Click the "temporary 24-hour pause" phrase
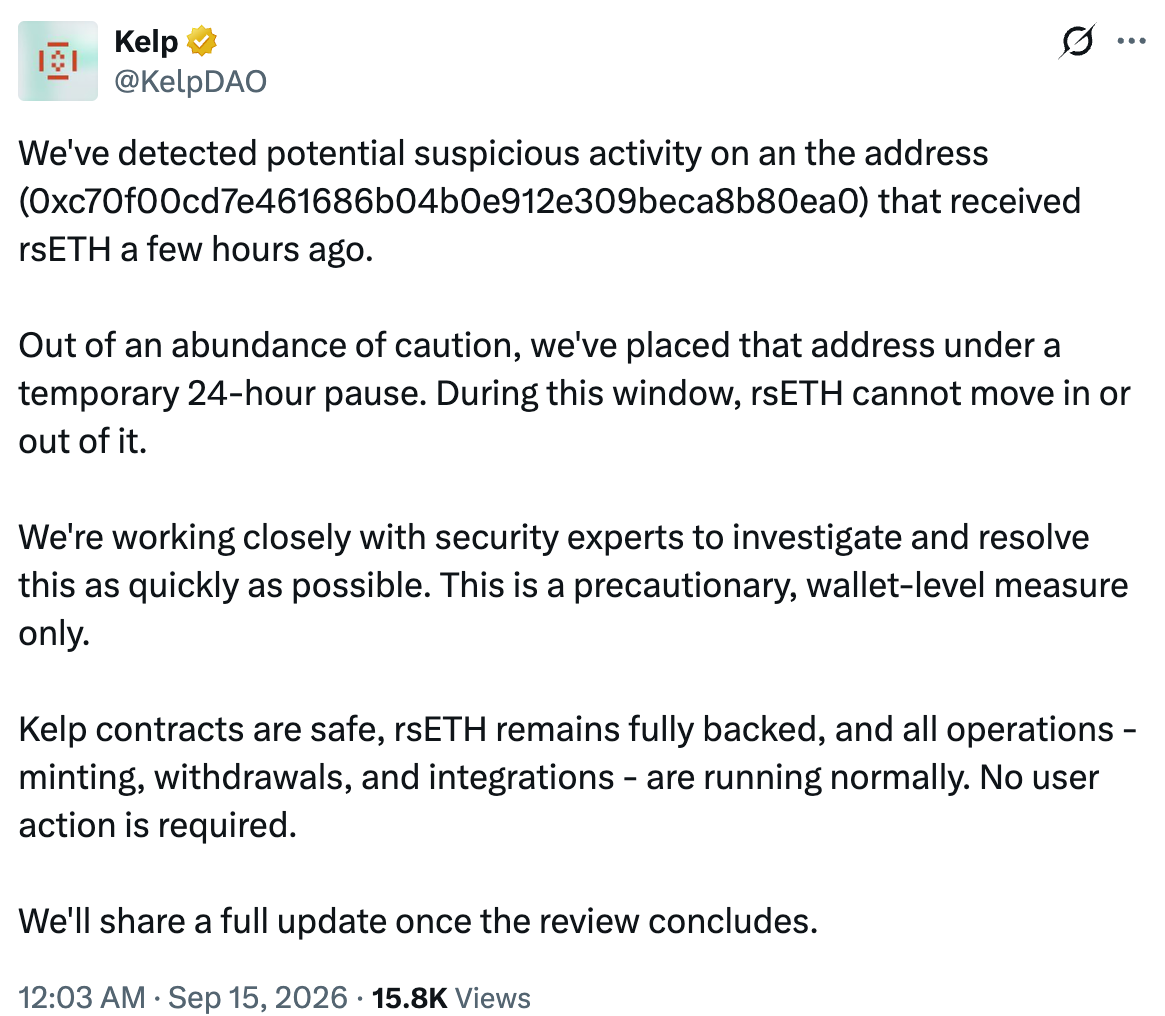Screen dimensions: 1165x1016 point(222,394)
